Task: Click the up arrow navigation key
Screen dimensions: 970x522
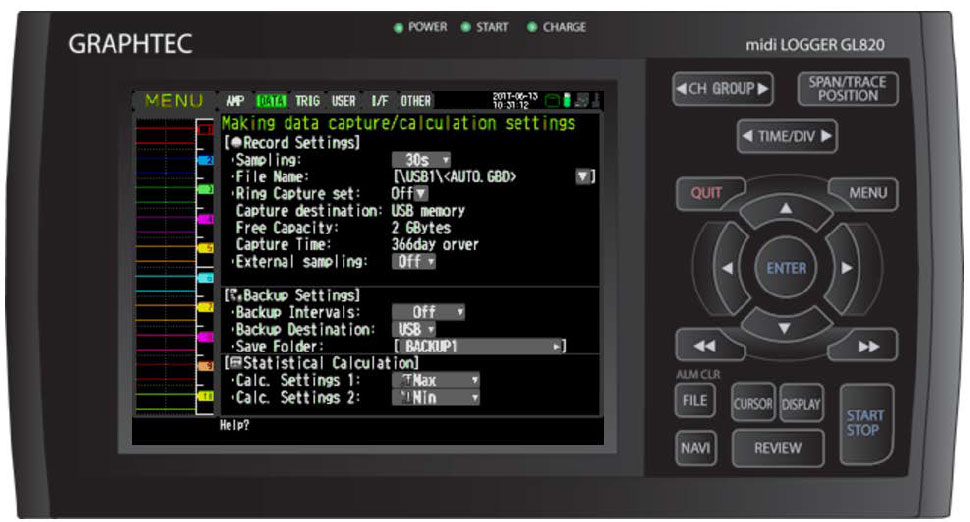Action: coord(785,209)
